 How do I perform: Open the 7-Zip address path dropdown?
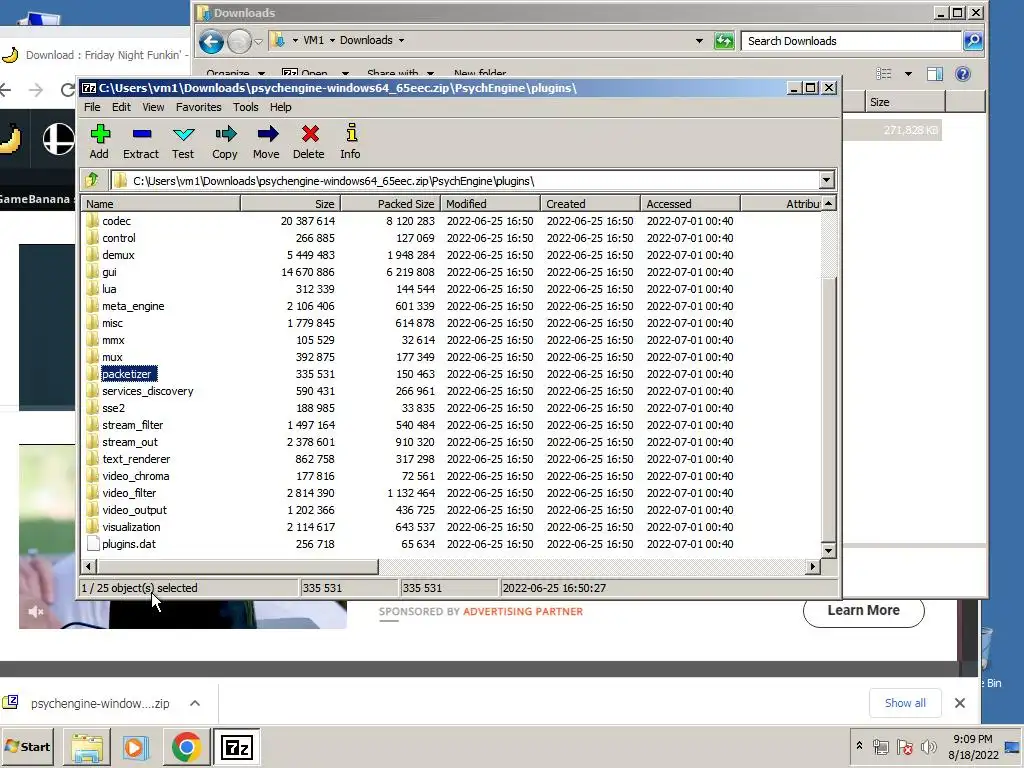coord(826,180)
